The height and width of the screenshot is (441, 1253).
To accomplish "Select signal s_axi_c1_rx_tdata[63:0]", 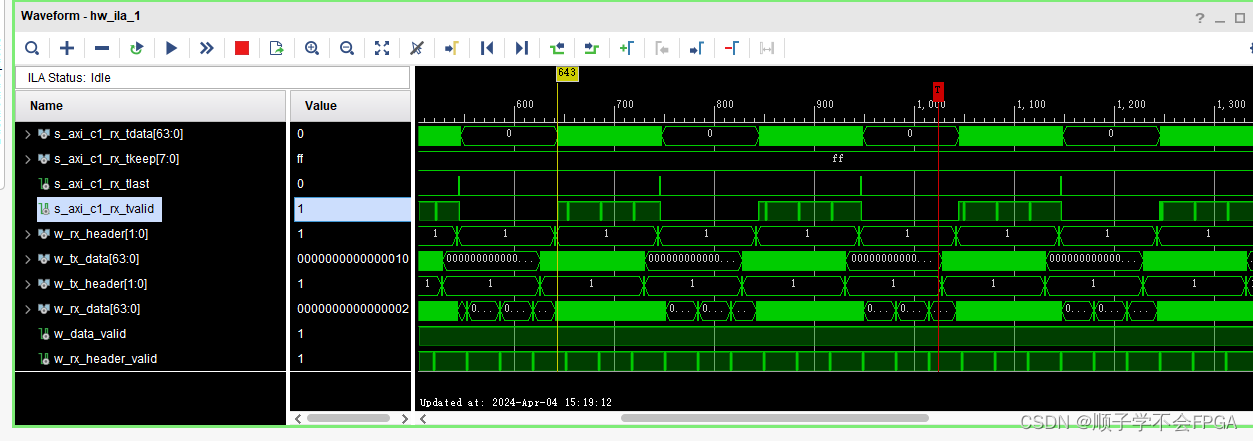I will (x=118, y=133).
